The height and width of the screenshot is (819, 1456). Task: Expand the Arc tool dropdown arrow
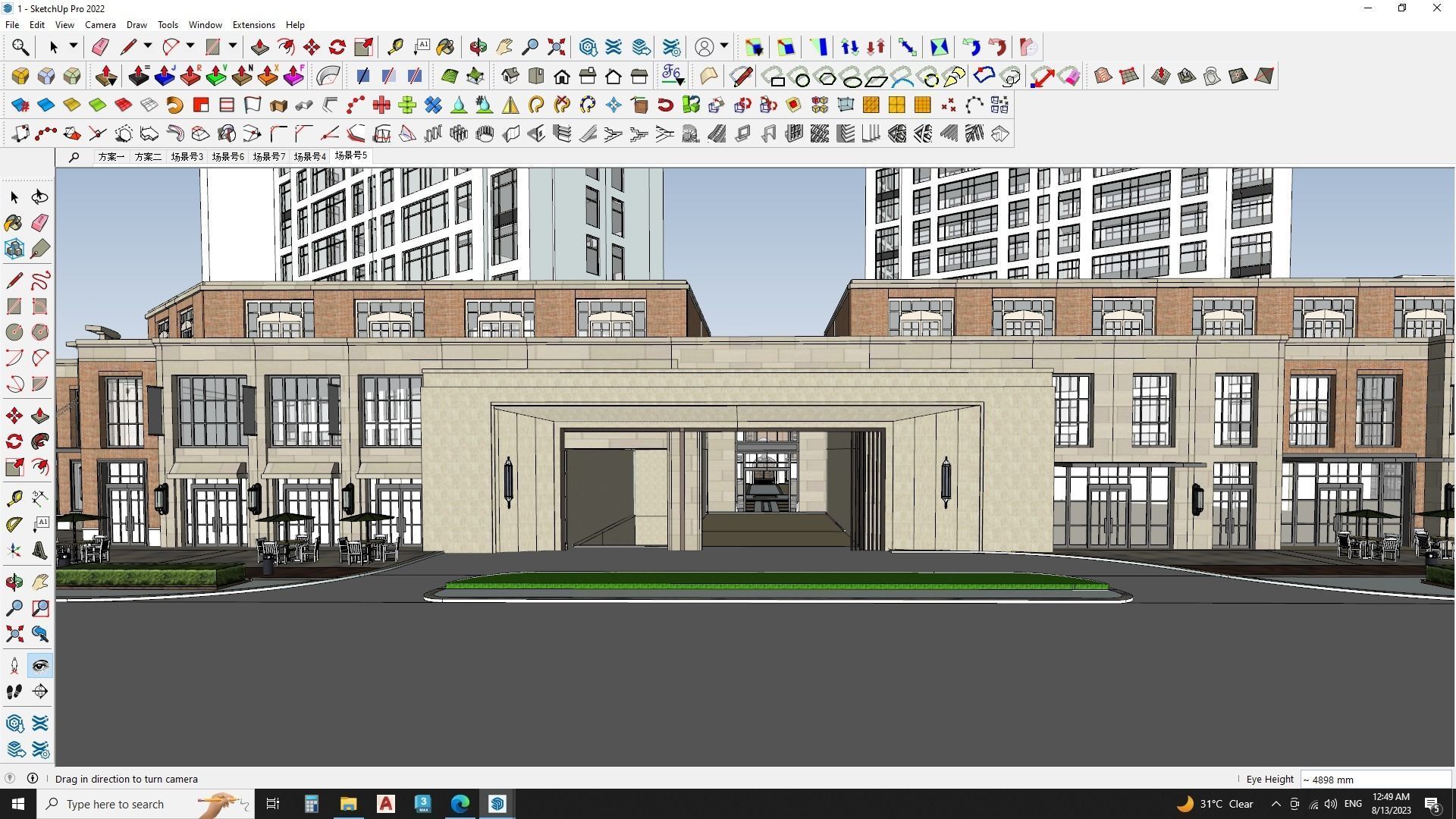(x=190, y=46)
